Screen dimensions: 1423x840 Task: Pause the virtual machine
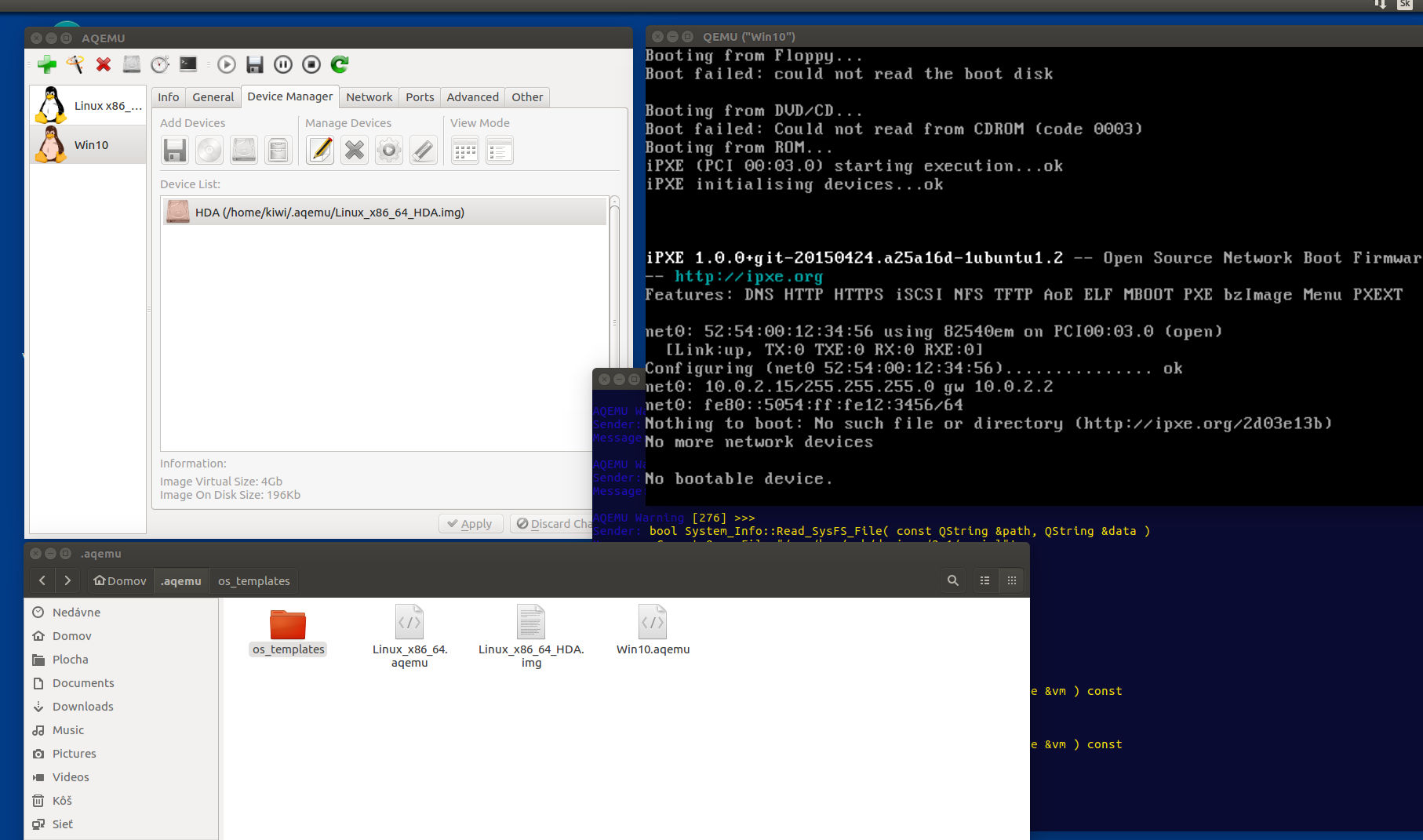[283, 64]
